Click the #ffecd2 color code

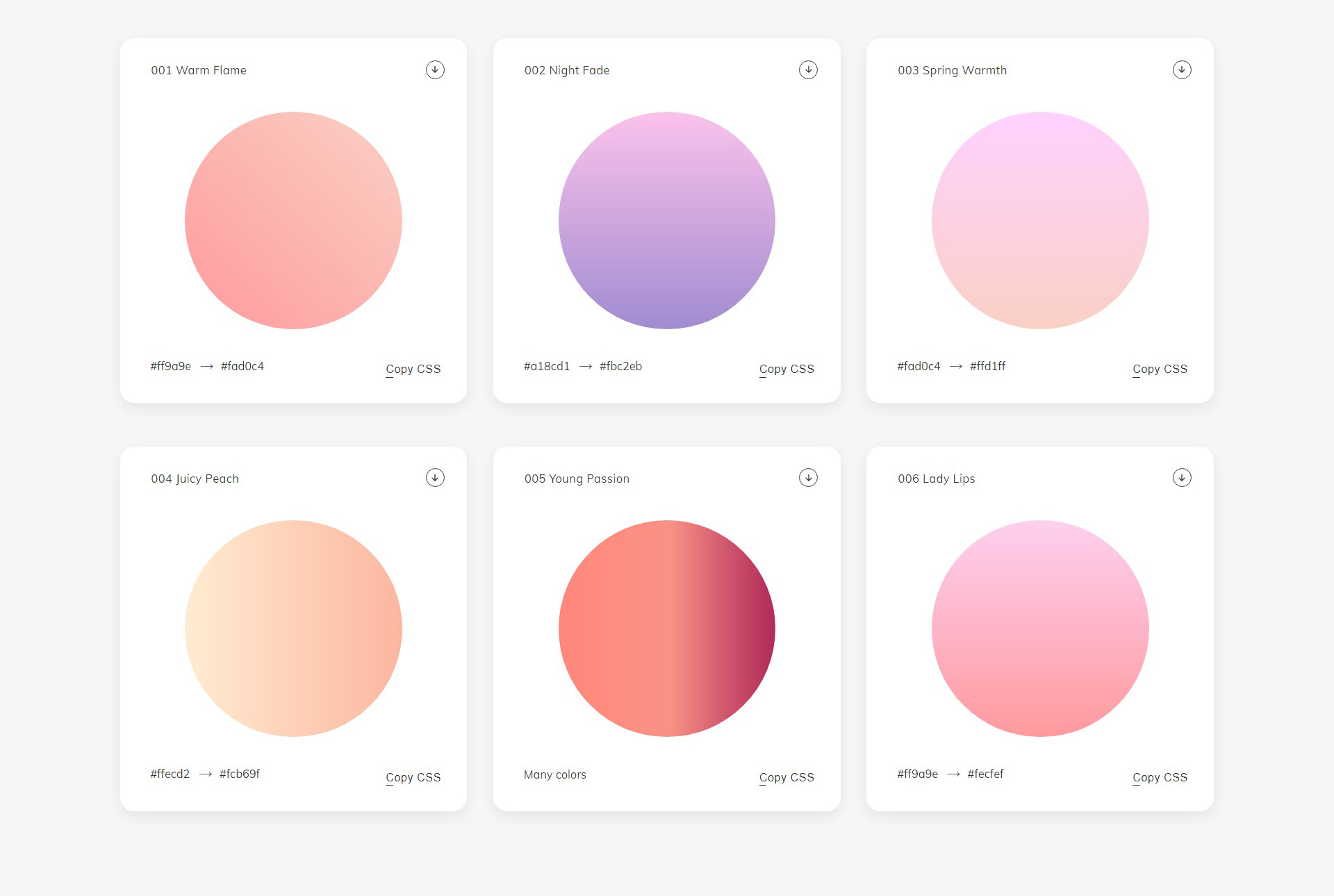coord(170,774)
